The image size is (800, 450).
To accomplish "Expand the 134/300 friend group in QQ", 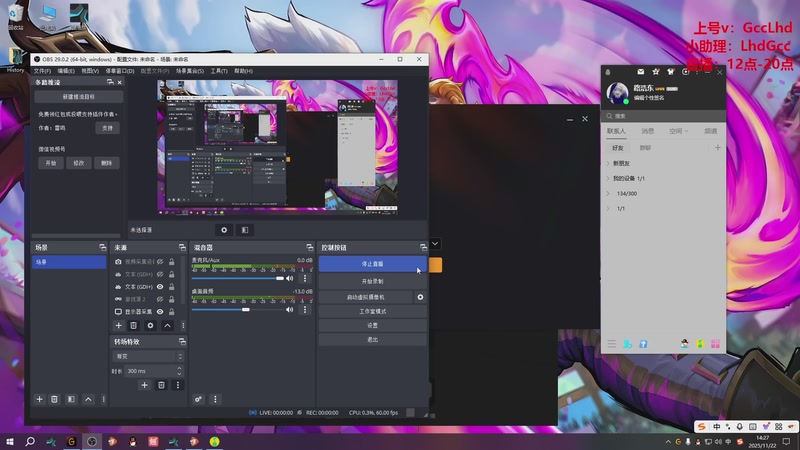I will tap(608, 193).
